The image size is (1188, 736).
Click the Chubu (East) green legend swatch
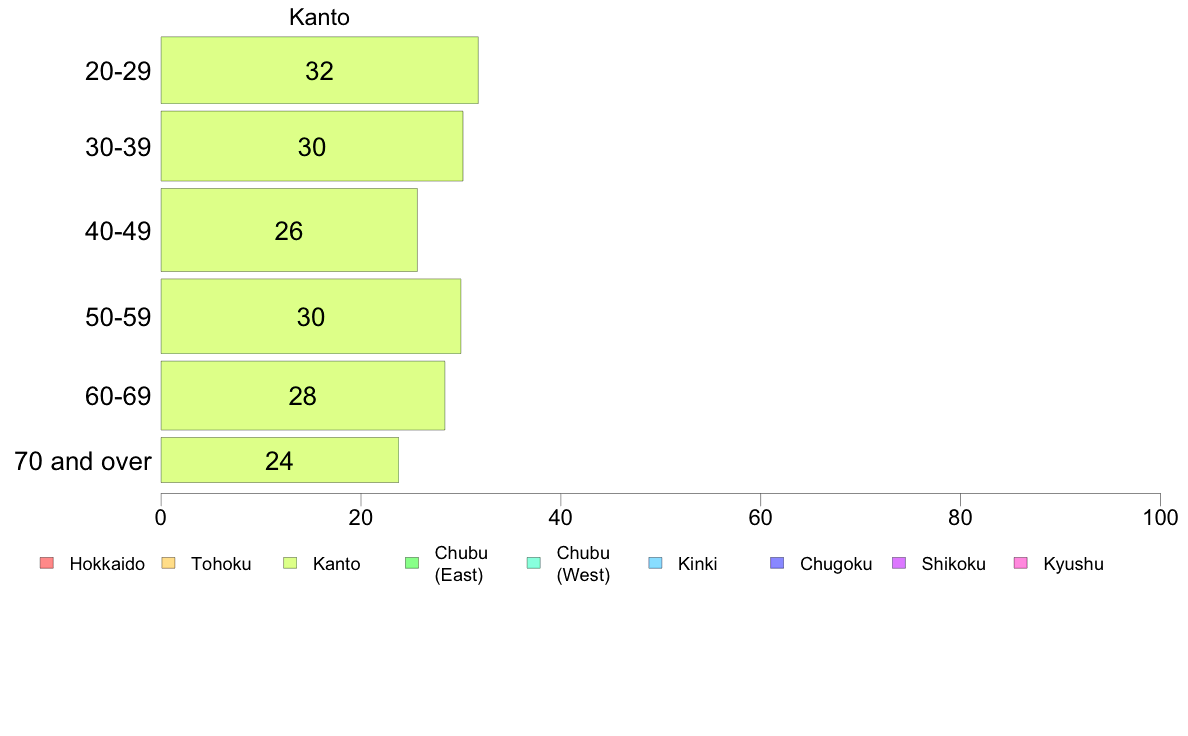pyautogui.click(x=412, y=563)
